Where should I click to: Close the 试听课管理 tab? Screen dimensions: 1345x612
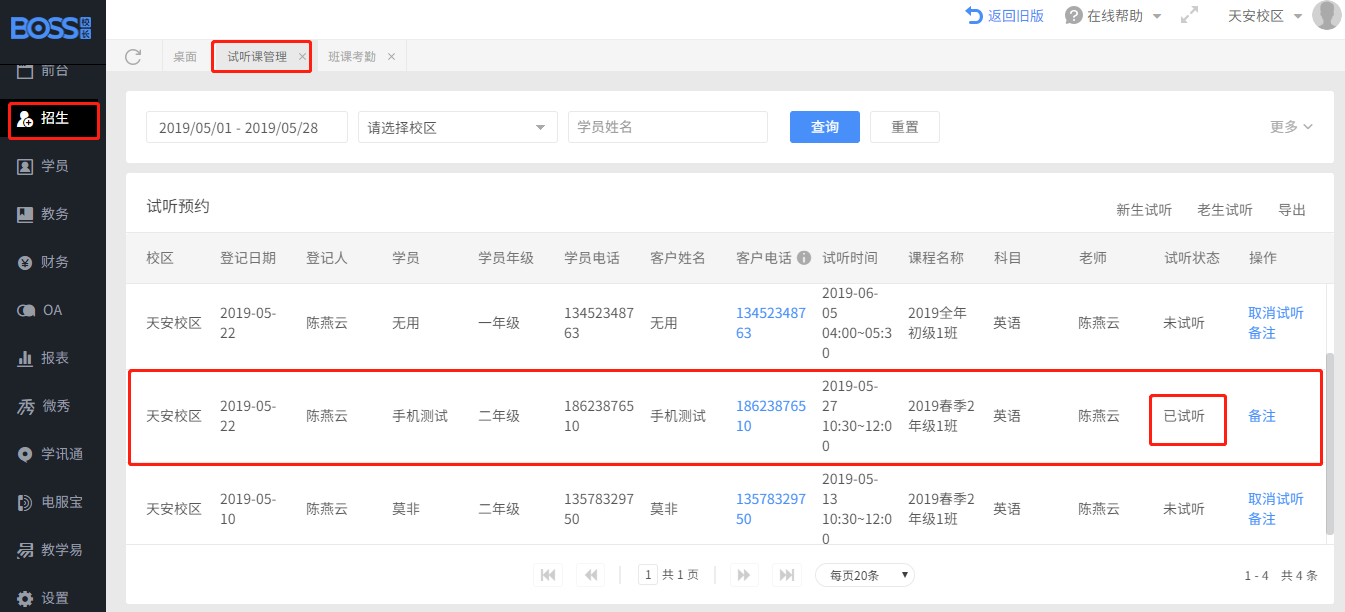302,57
